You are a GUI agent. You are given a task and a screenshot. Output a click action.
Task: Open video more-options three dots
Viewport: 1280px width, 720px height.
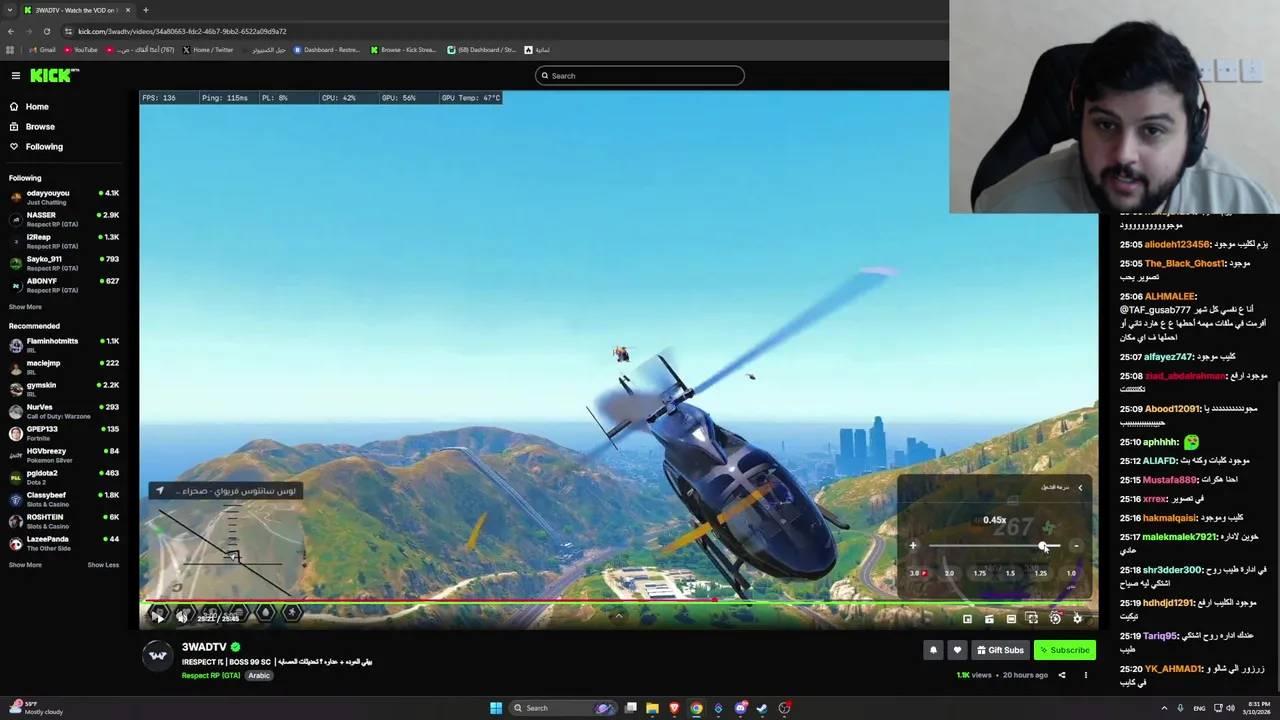1086,675
